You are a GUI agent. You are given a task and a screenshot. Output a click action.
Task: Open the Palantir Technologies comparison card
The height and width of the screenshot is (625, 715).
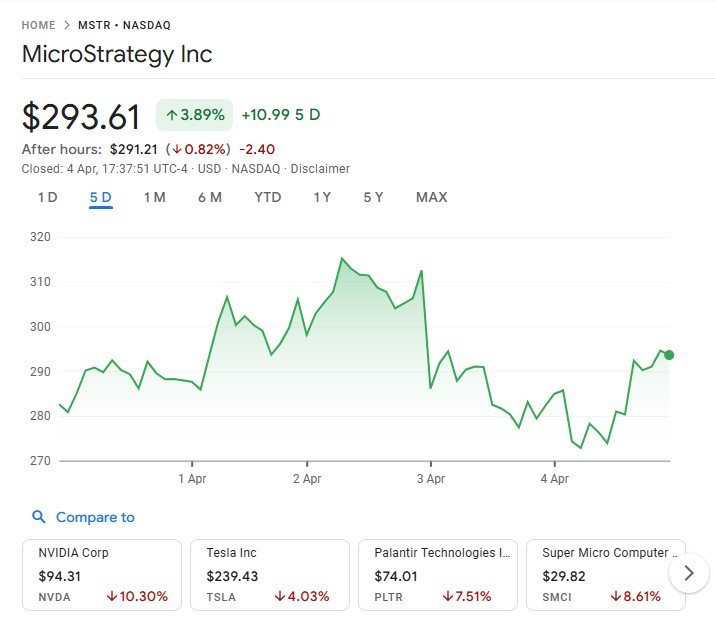coord(437,574)
